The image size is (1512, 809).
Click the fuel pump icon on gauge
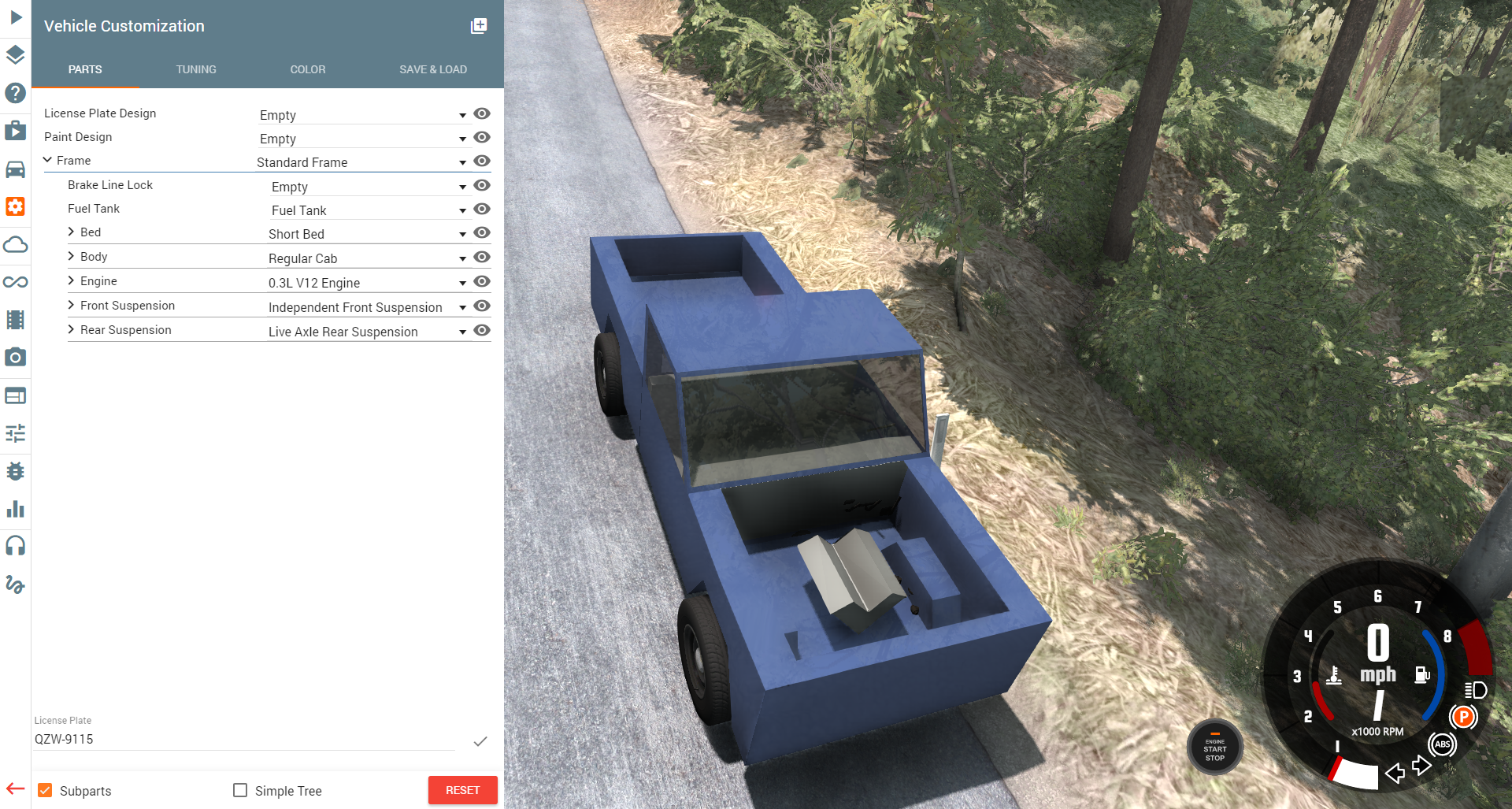pyautogui.click(x=1422, y=674)
